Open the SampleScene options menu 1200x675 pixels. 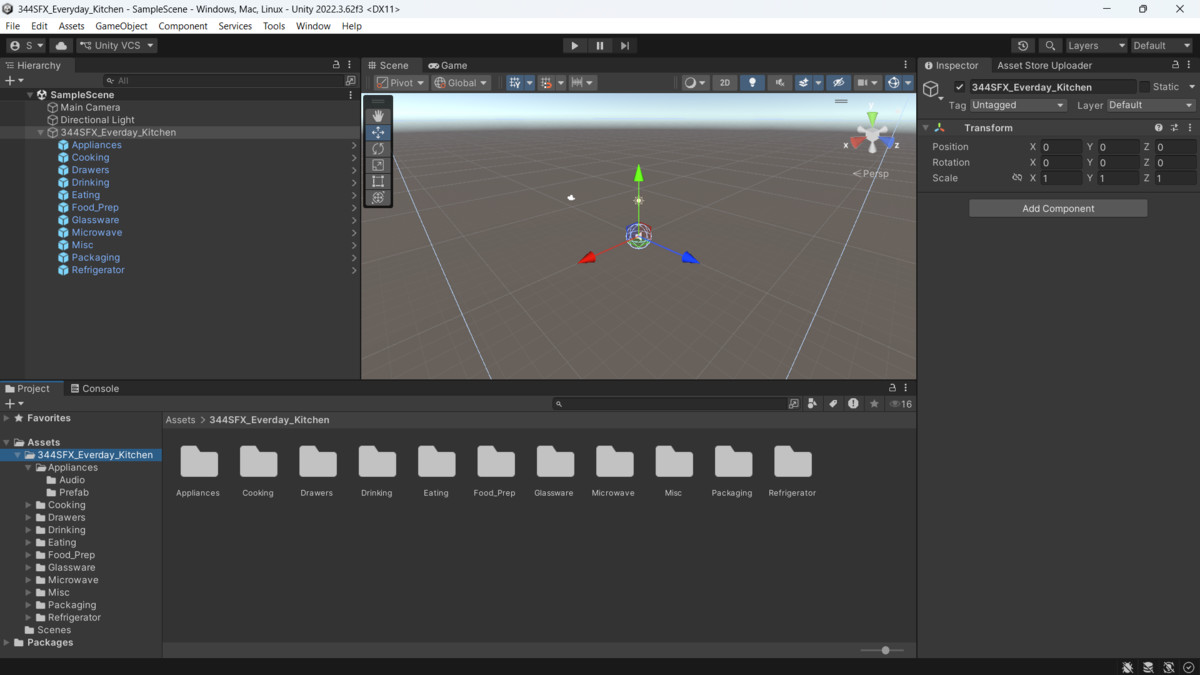coord(350,95)
